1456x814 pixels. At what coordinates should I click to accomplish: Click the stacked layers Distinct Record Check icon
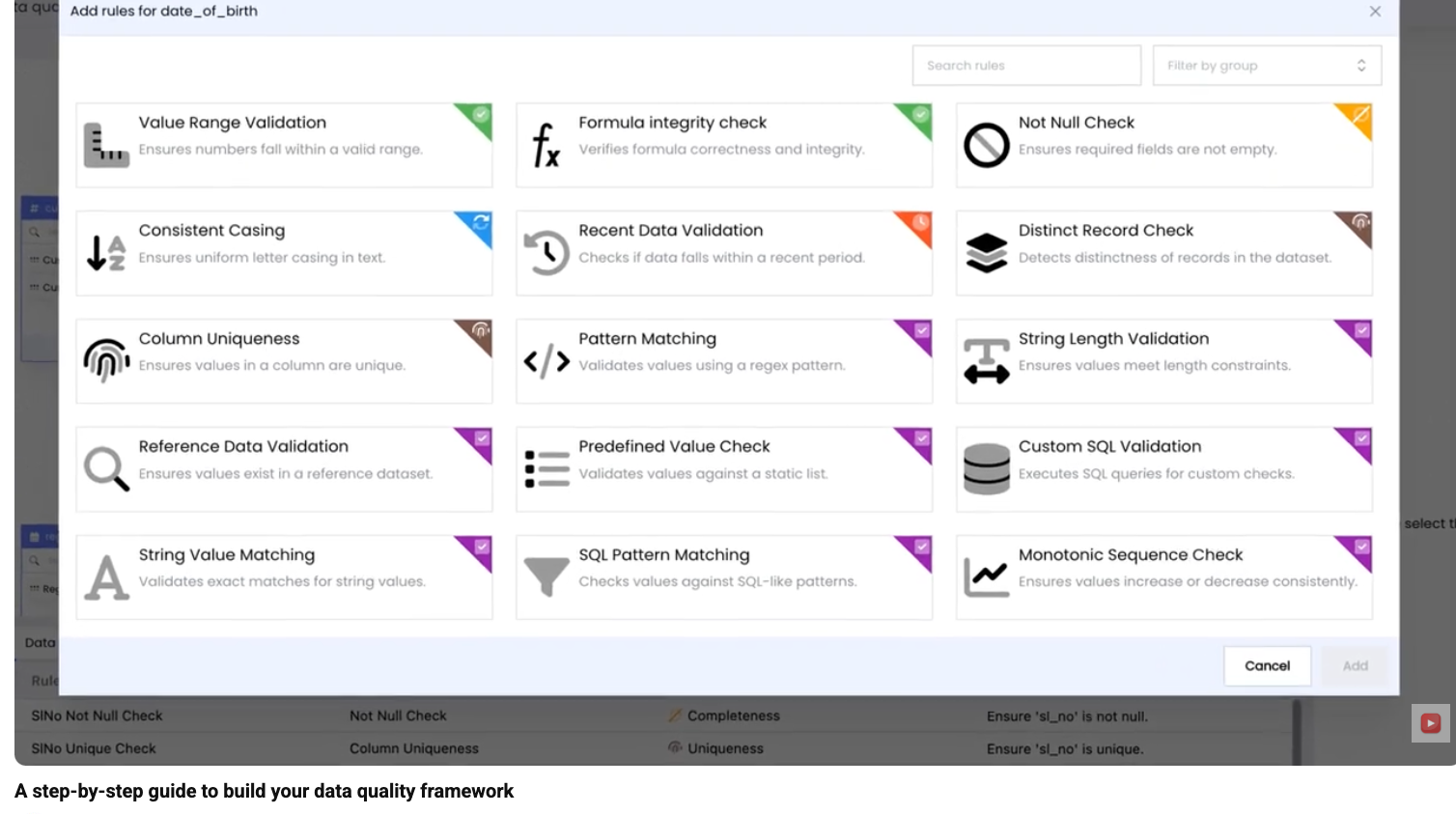[x=986, y=253]
